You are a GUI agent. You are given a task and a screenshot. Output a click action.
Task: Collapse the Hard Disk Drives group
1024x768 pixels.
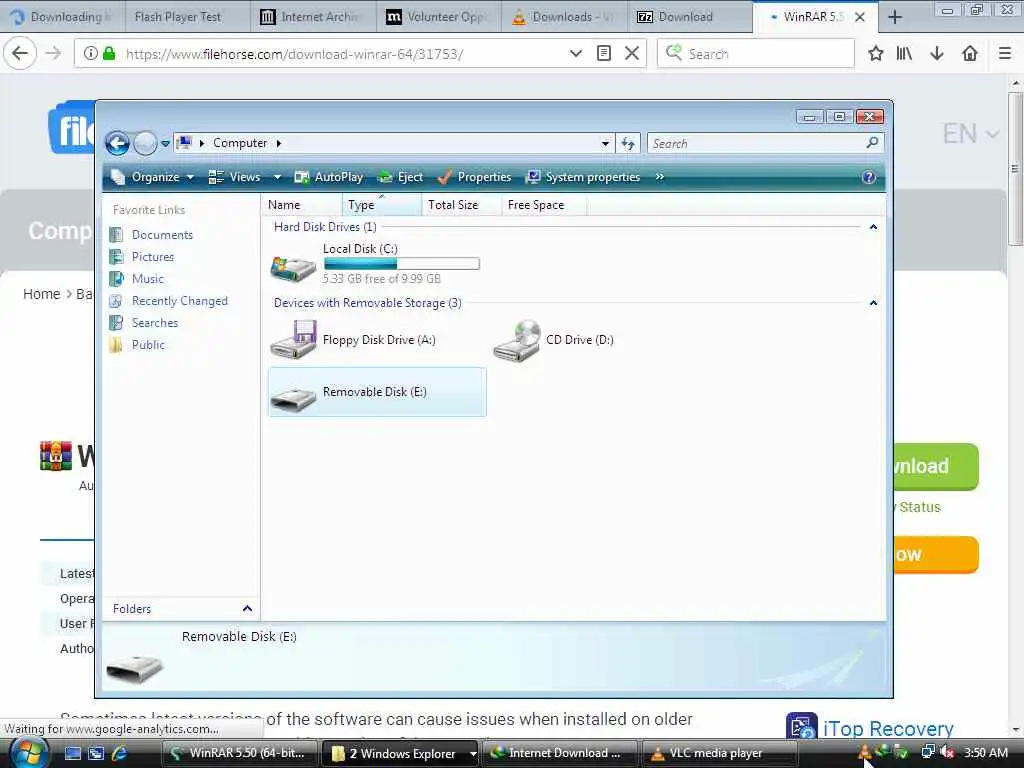coord(872,227)
